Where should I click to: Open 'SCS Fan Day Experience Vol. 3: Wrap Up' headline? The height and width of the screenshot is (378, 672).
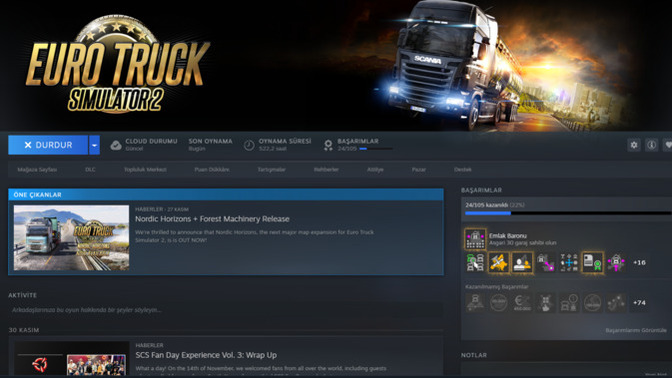(206, 355)
